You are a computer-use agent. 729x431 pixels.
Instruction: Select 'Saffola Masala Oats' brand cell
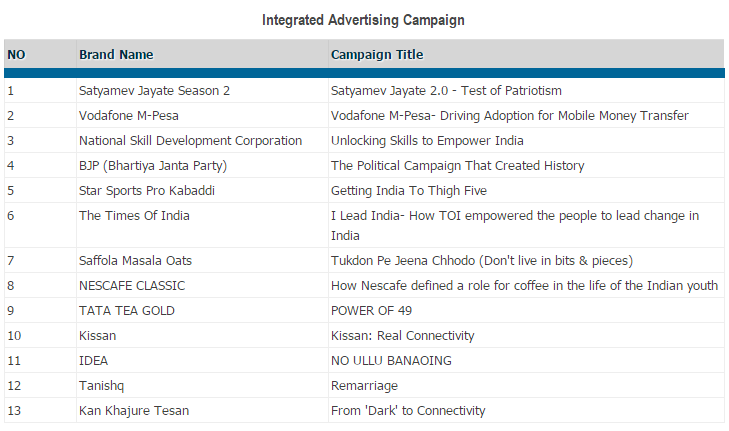136,261
